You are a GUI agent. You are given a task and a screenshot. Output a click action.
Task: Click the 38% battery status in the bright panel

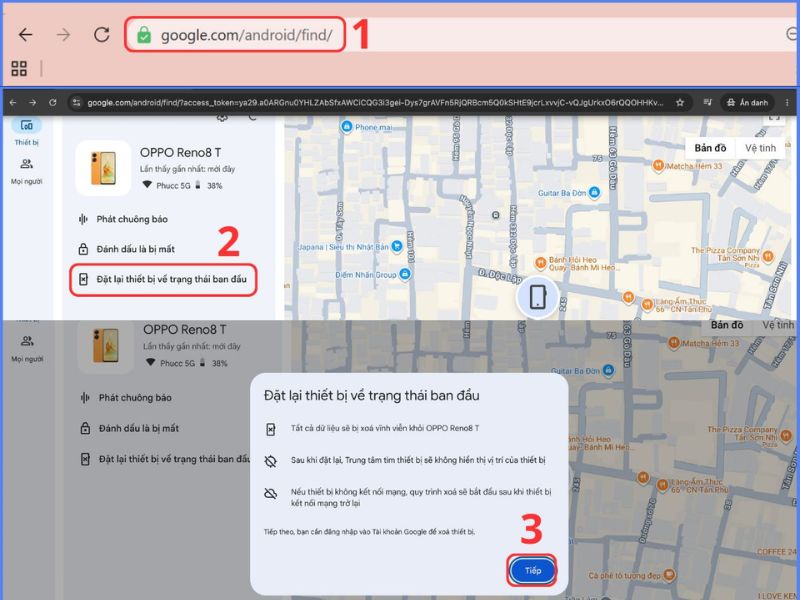coord(210,185)
